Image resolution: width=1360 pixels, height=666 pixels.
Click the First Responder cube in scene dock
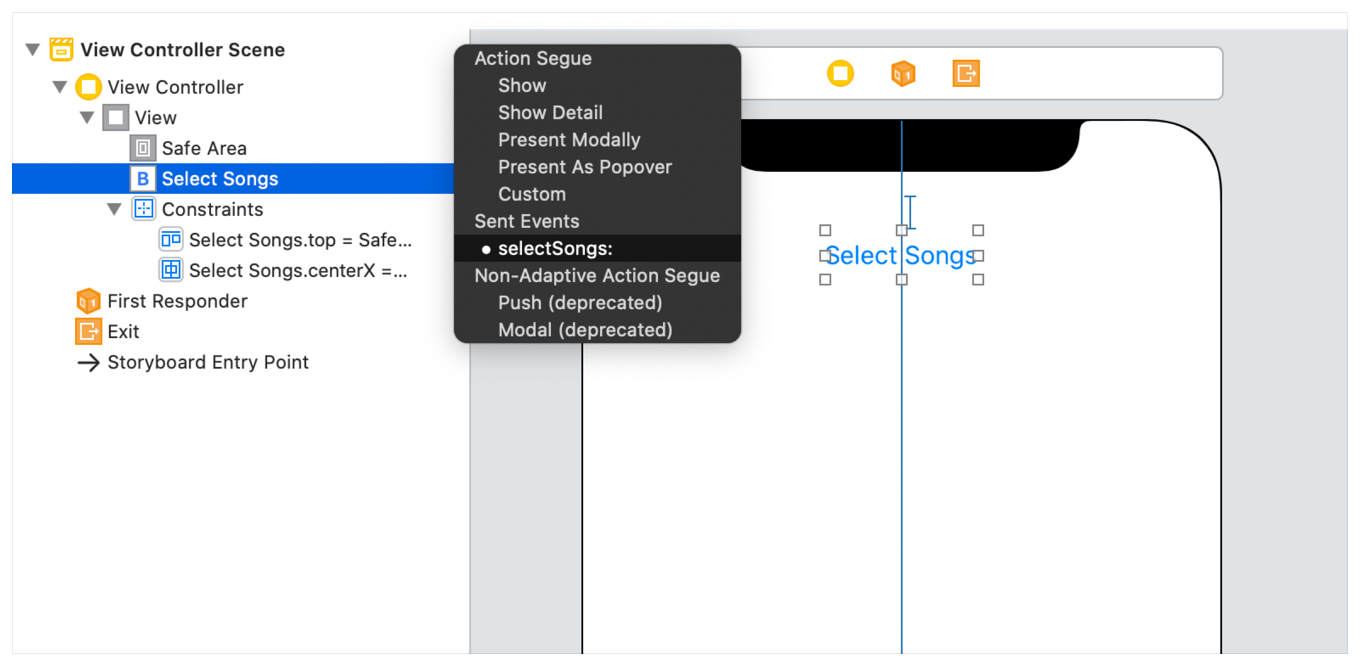click(903, 73)
